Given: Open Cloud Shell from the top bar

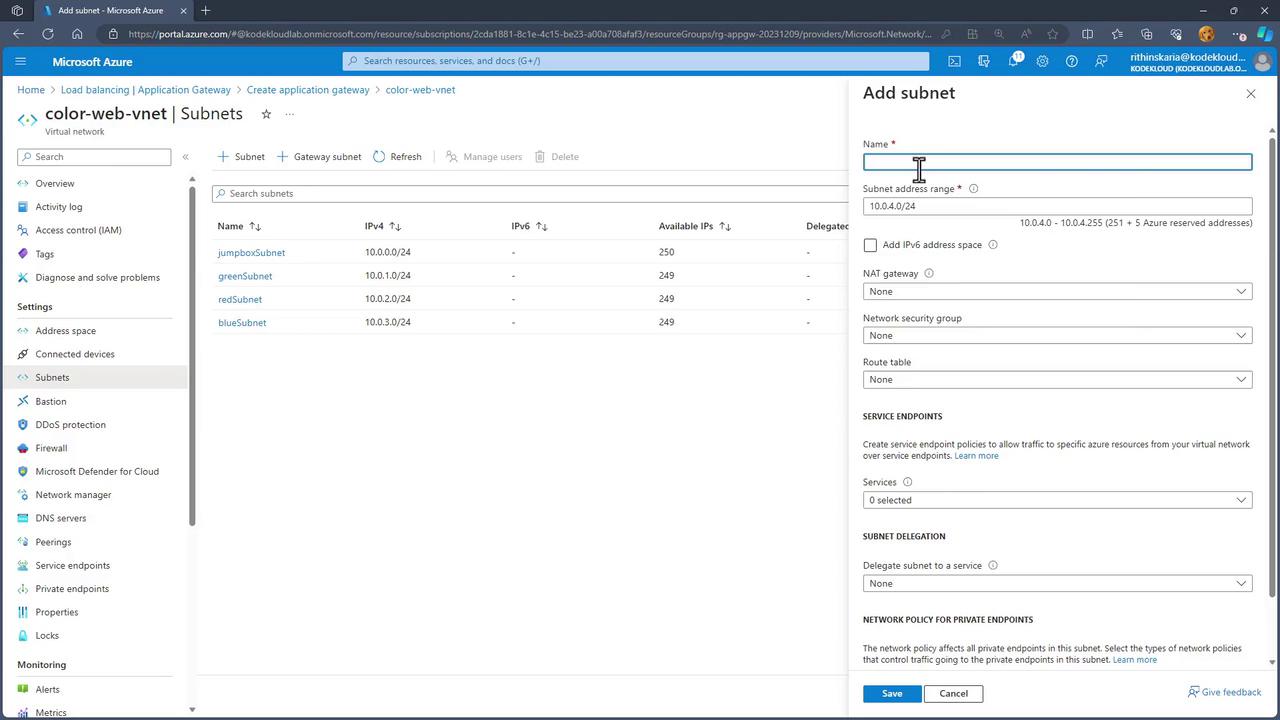Looking at the screenshot, I should 954,61.
